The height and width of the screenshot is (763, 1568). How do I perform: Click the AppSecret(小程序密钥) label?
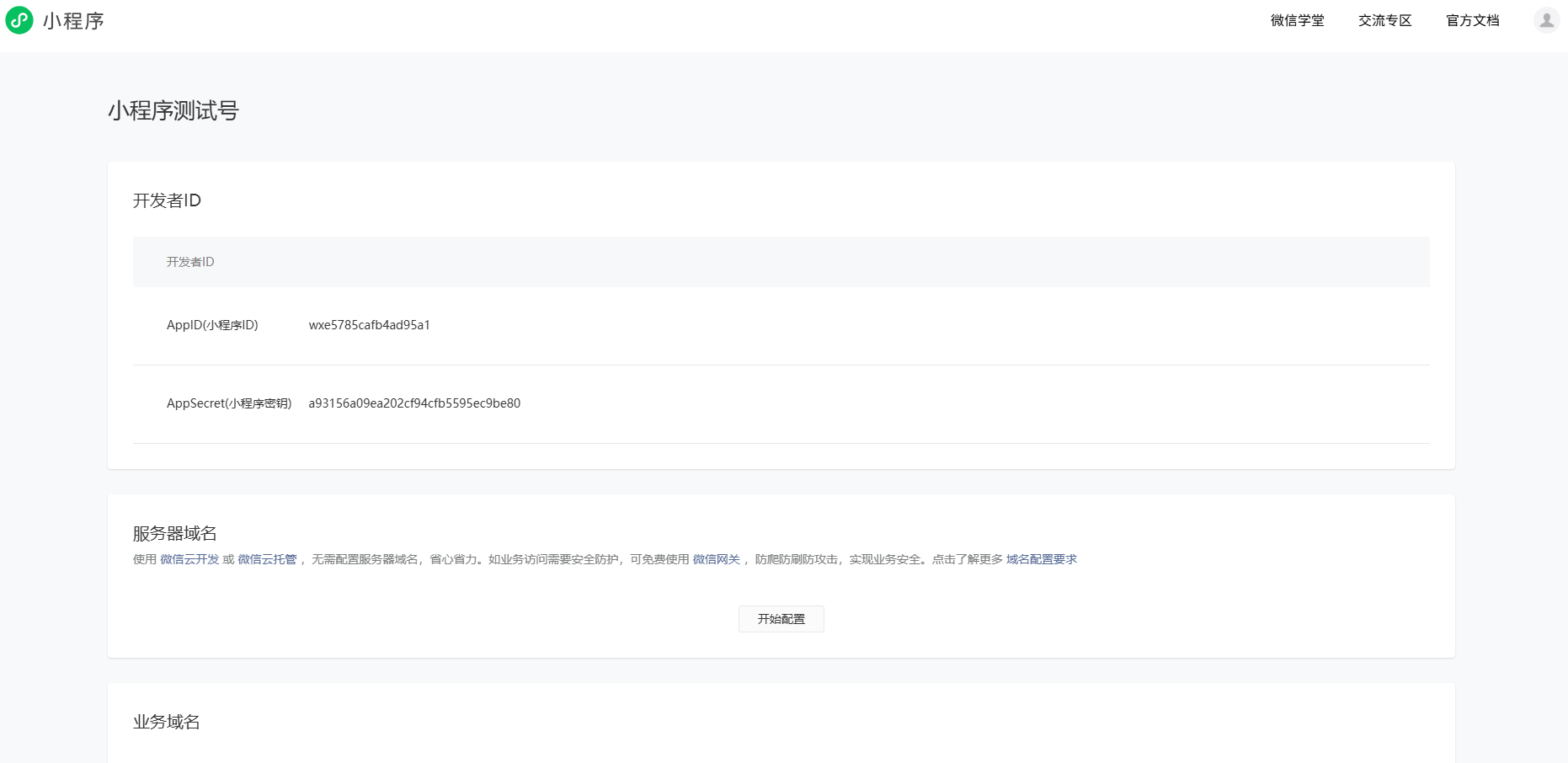(229, 403)
